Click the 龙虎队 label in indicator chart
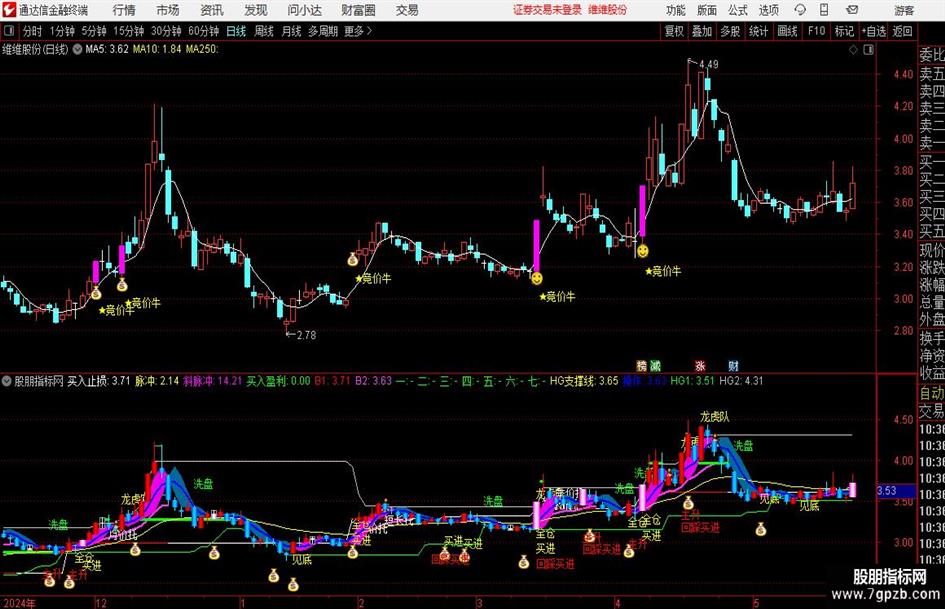The width and height of the screenshot is (945, 609). click(x=714, y=417)
